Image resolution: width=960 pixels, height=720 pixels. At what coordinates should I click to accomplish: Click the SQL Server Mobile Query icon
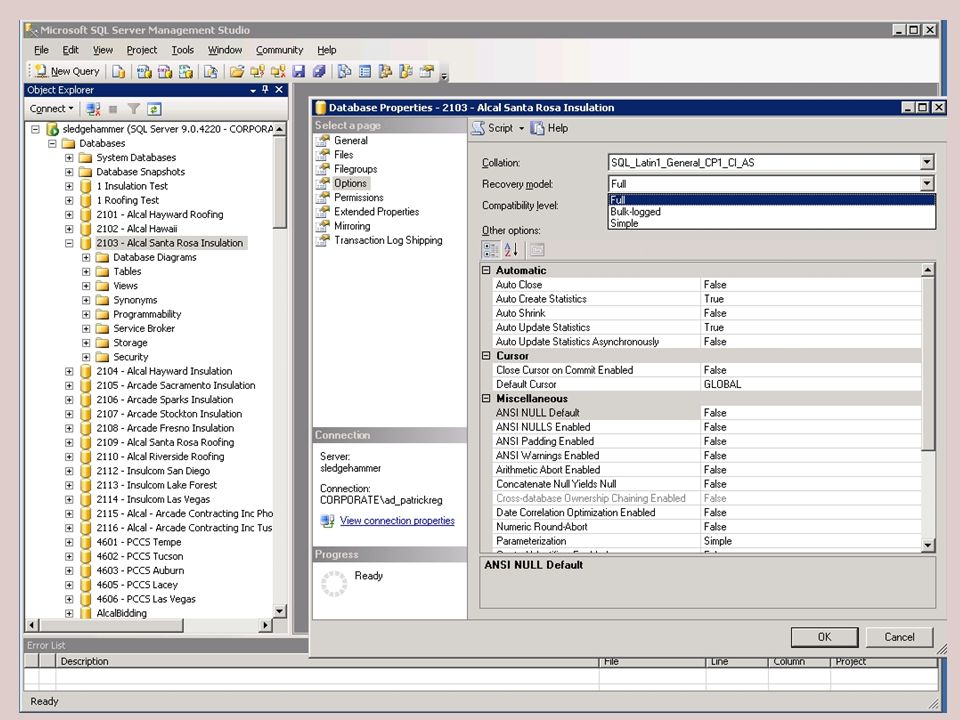(210, 72)
